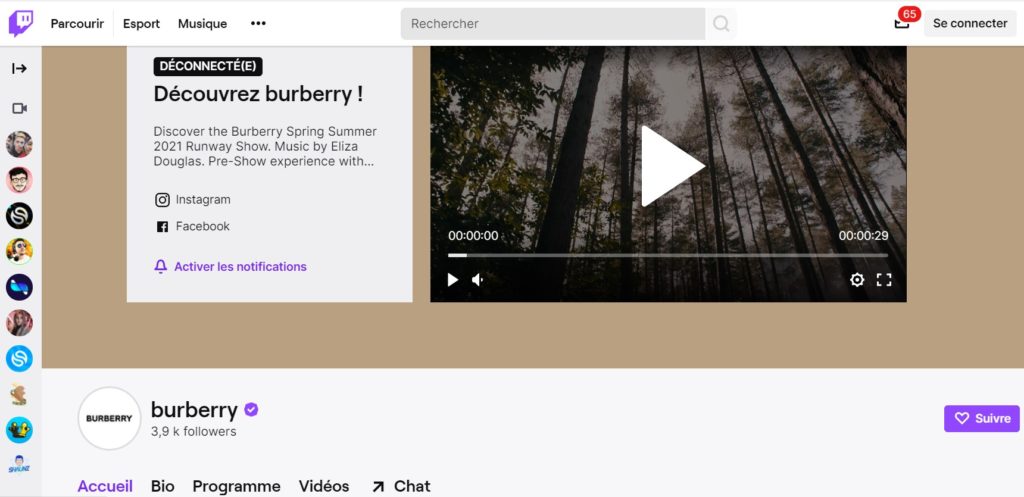The height and width of the screenshot is (497, 1024).
Task: Open burberry's Facebook link
Action: point(202,227)
